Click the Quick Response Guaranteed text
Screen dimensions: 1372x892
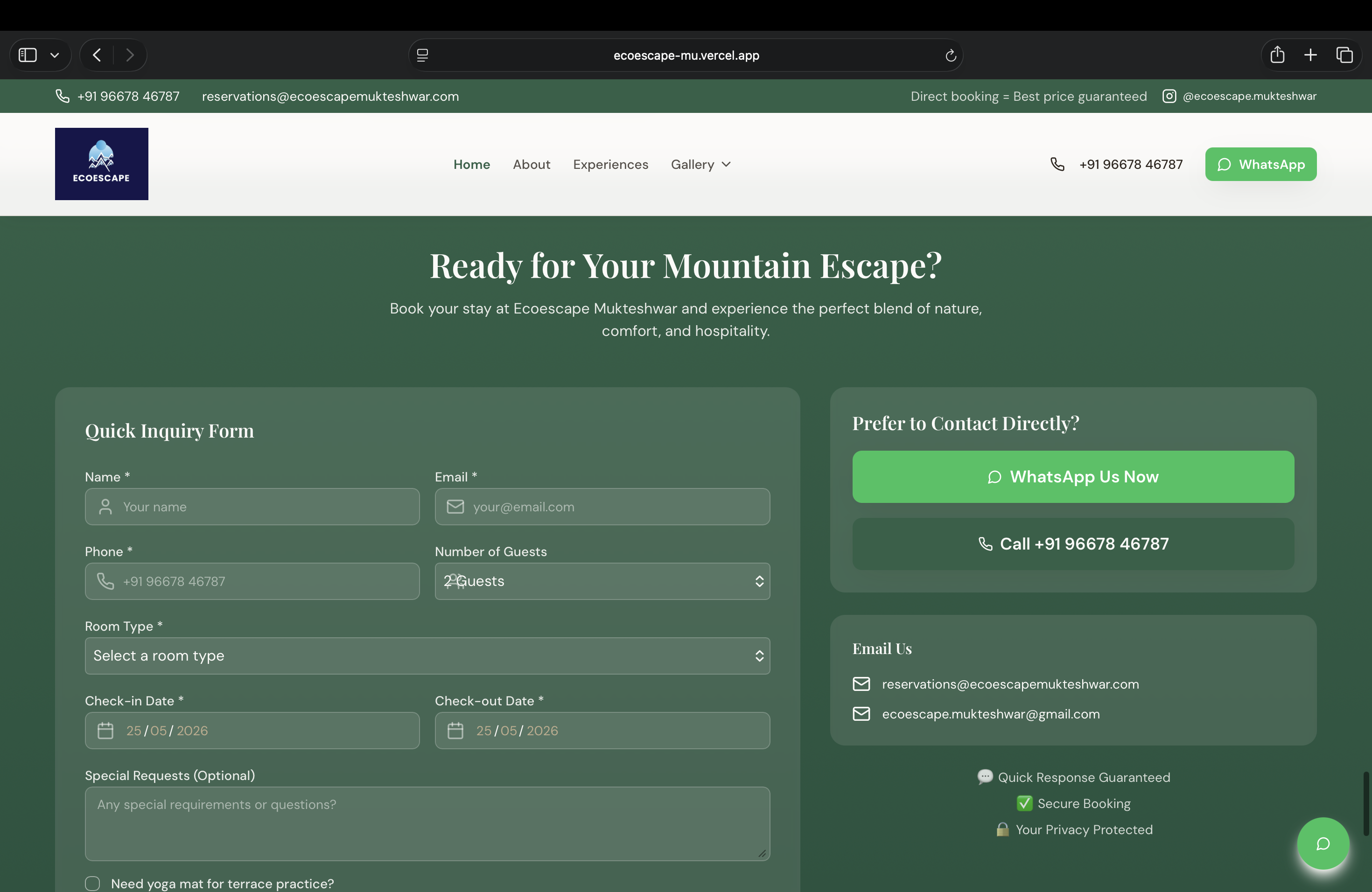pos(1084,777)
